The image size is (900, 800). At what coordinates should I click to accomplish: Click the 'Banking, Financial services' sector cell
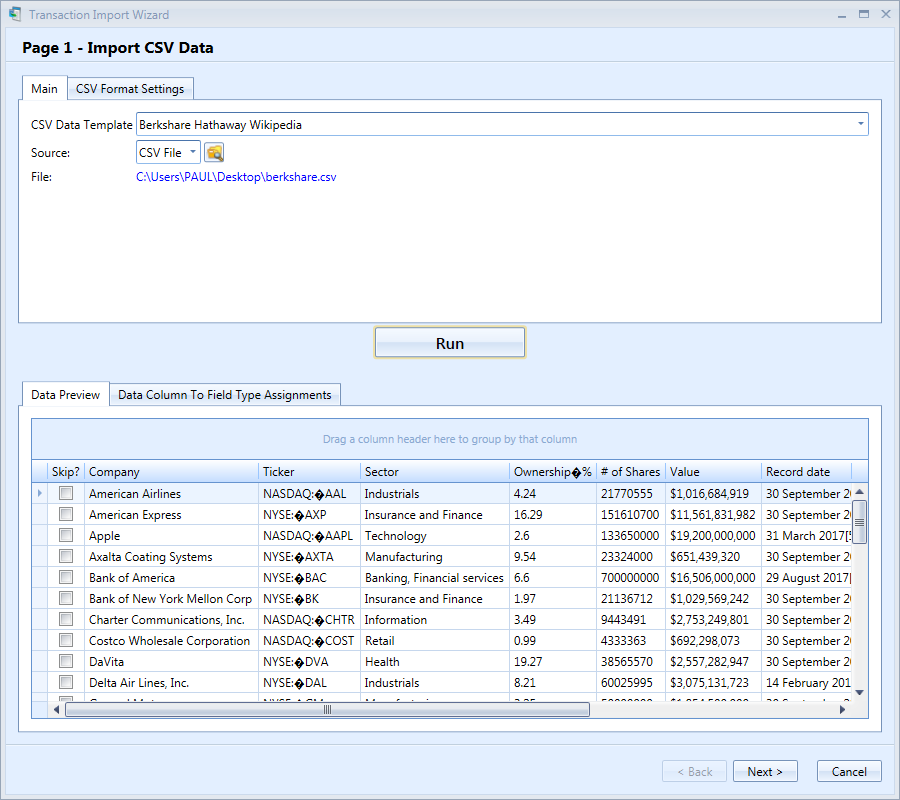[x=435, y=577]
